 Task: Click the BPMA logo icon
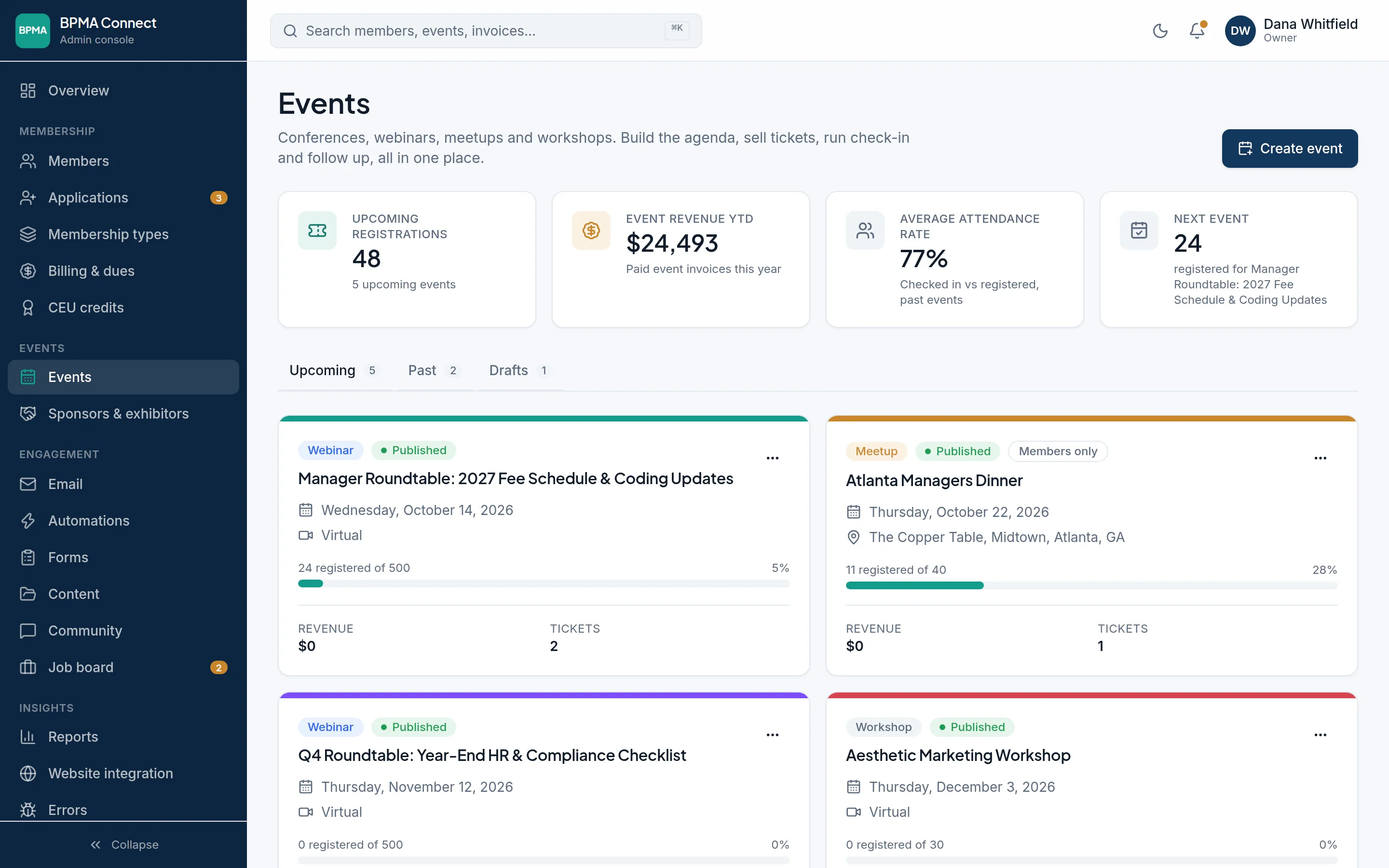coord(33,30)
